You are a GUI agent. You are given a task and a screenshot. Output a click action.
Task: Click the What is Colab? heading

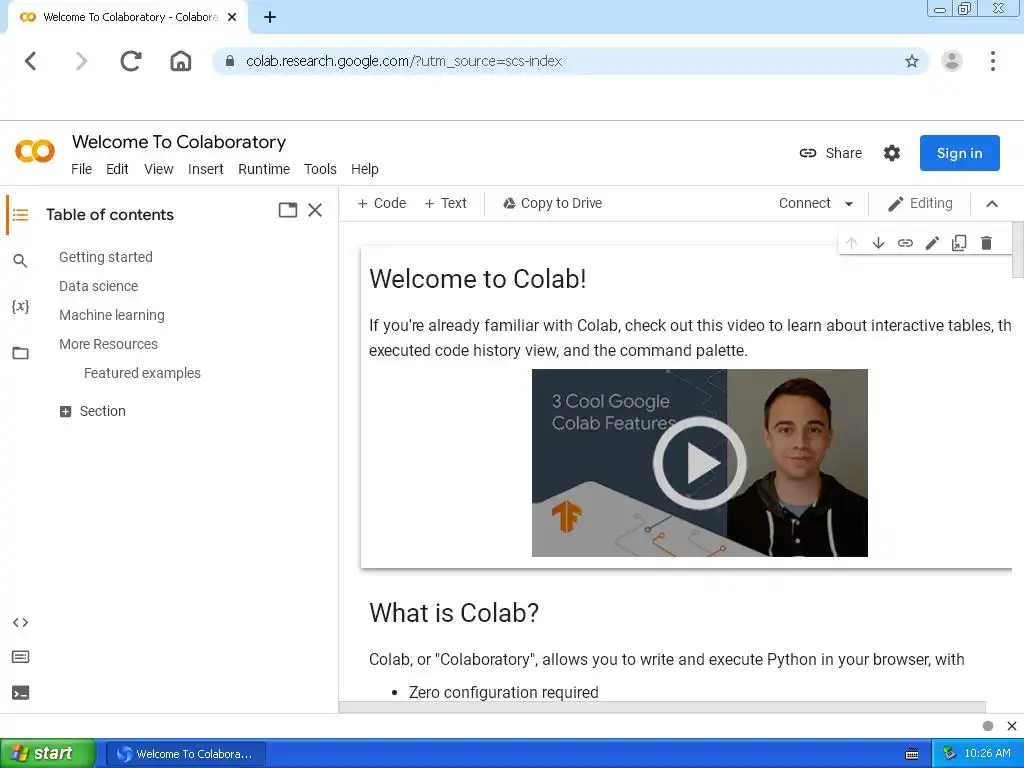[x=454, y=613]
